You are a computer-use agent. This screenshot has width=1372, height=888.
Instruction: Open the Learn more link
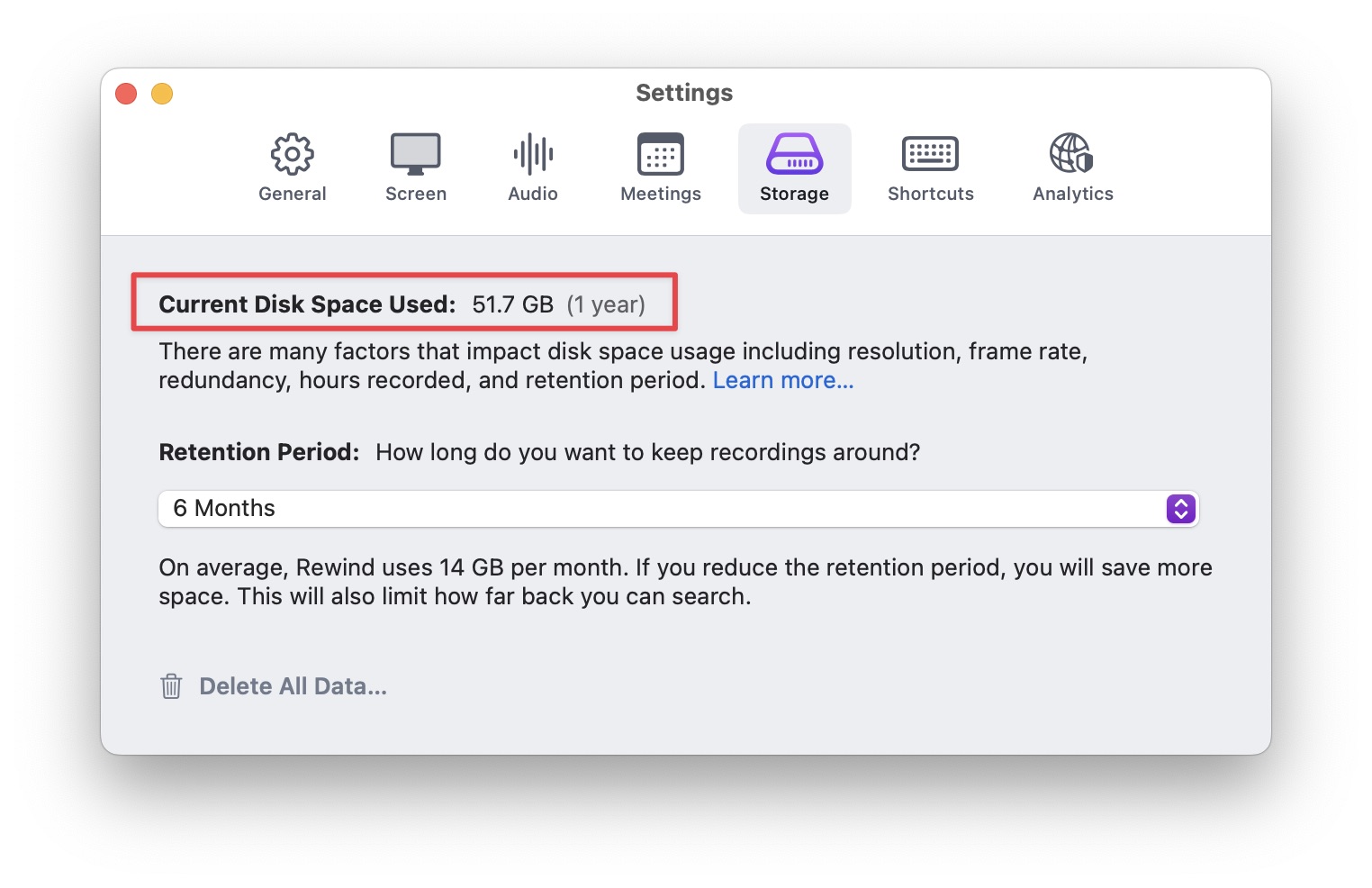pos(783,380)
